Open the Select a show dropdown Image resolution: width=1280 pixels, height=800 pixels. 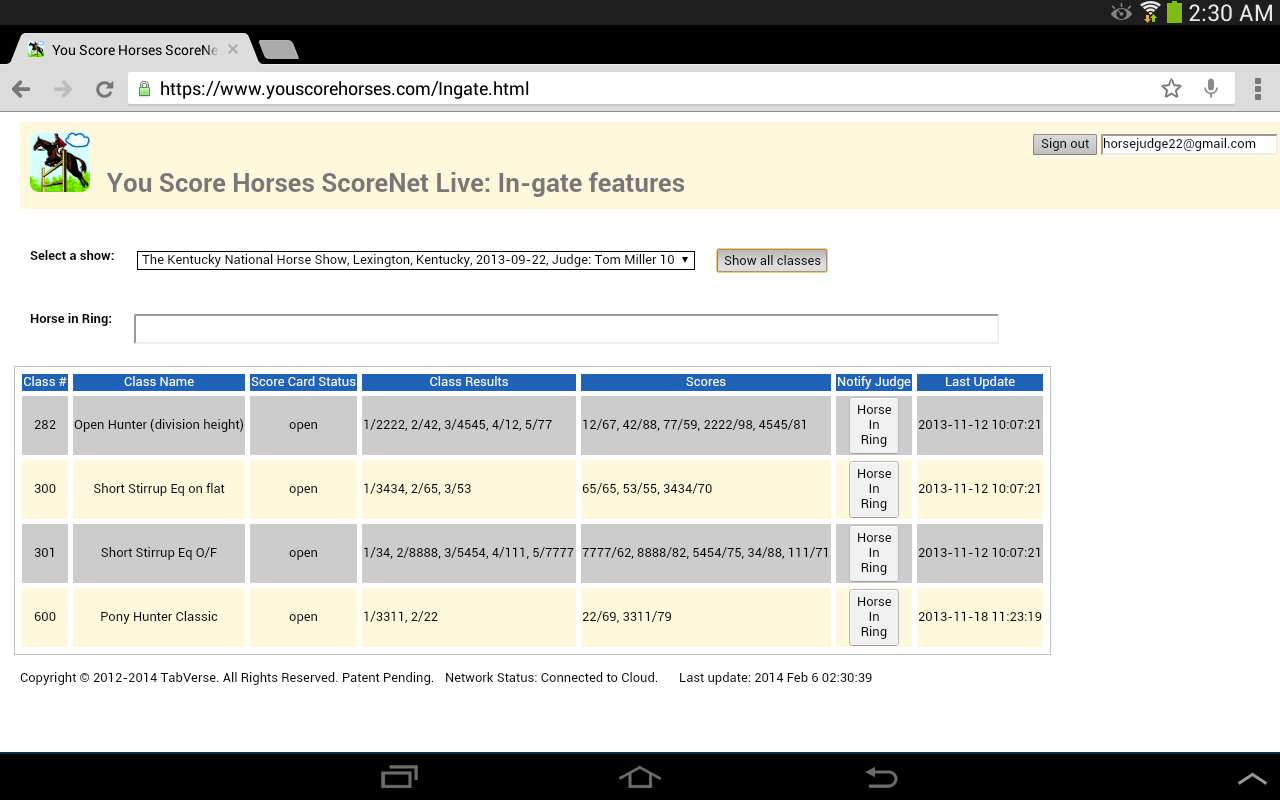[415, 260]
